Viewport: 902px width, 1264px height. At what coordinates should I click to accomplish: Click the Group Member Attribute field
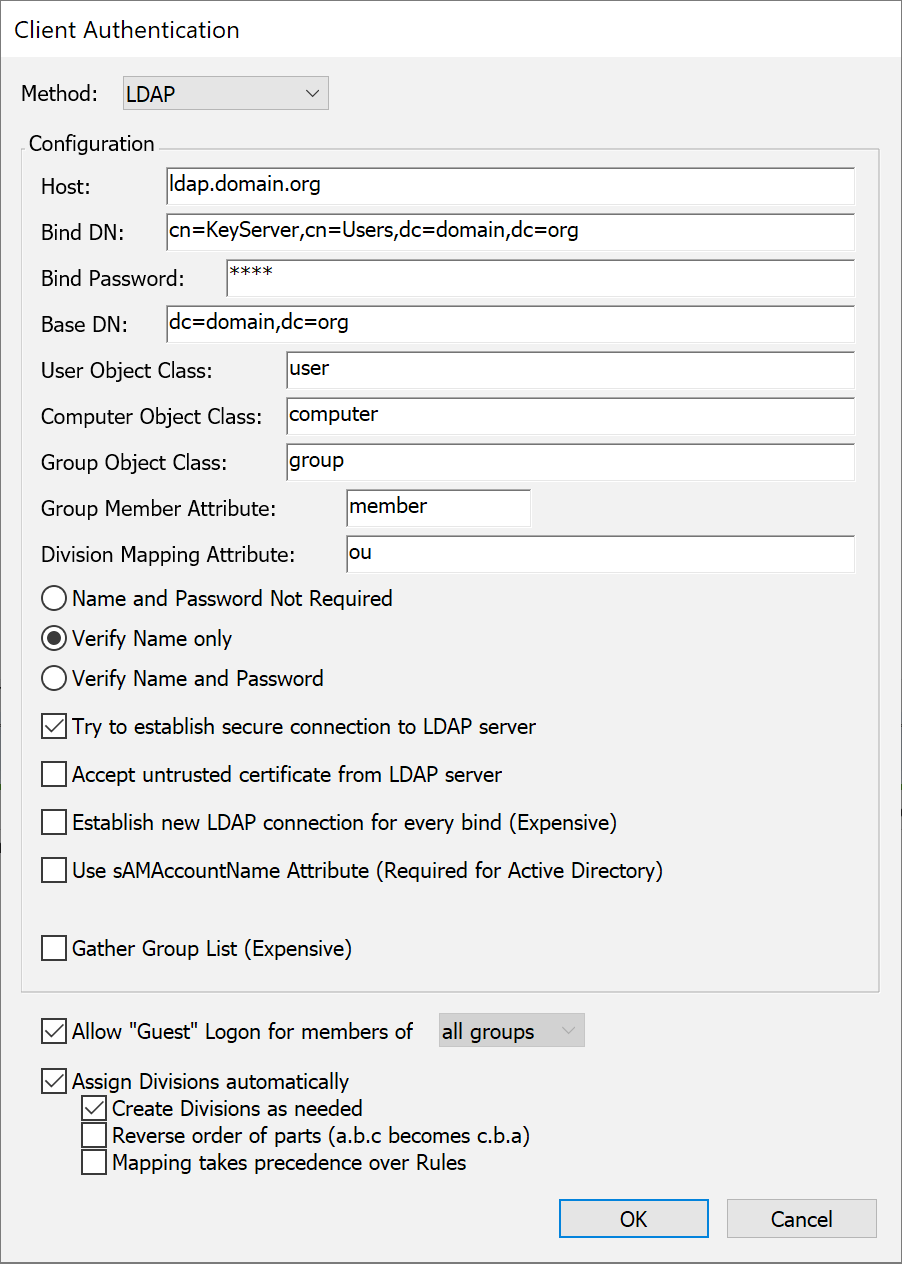(x=438, y=508)
